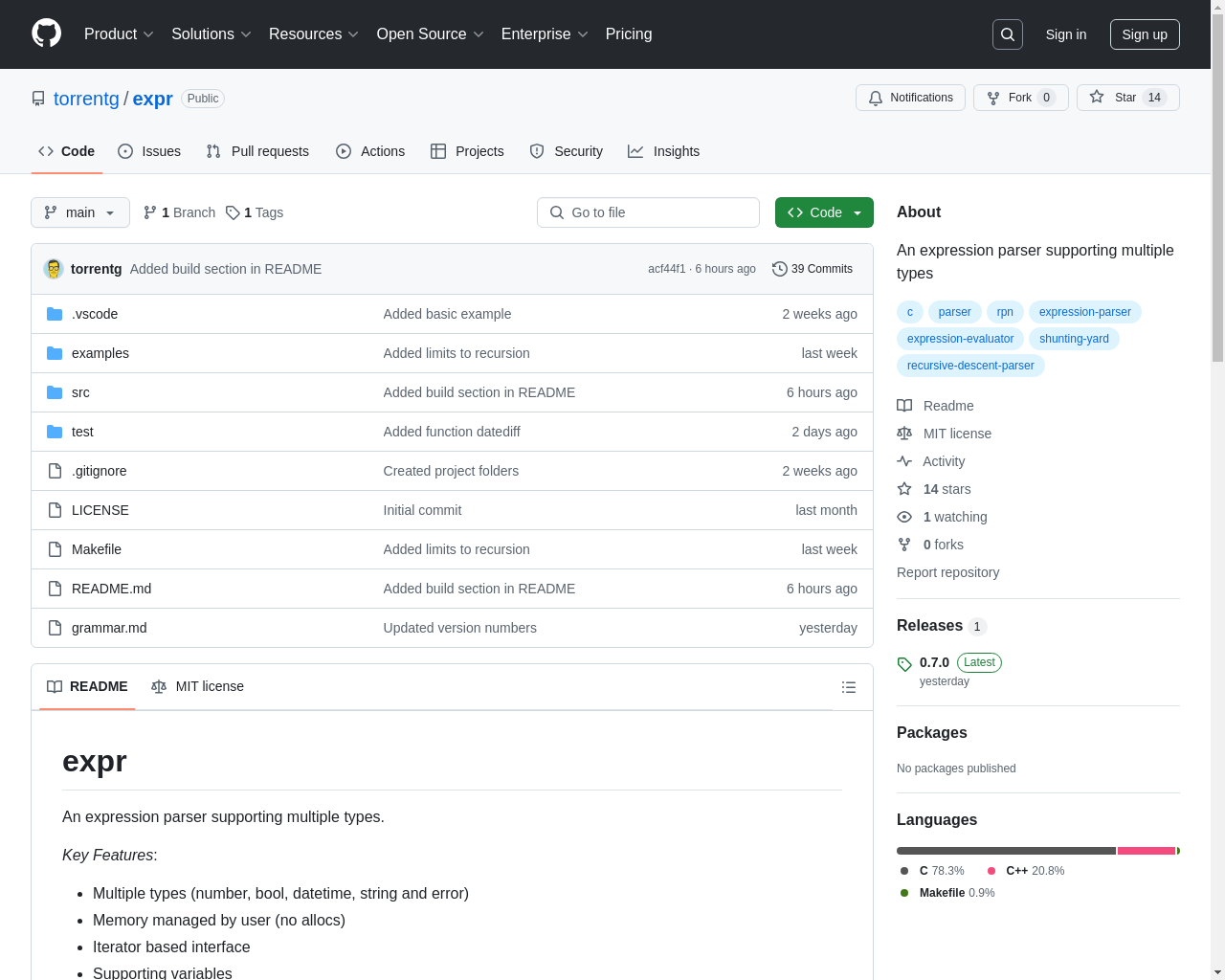The width and height of the screenshot is (1225, 980).
Task: Click the recursive-descent-parser topic tag
Action: click(x=970, y=366)
